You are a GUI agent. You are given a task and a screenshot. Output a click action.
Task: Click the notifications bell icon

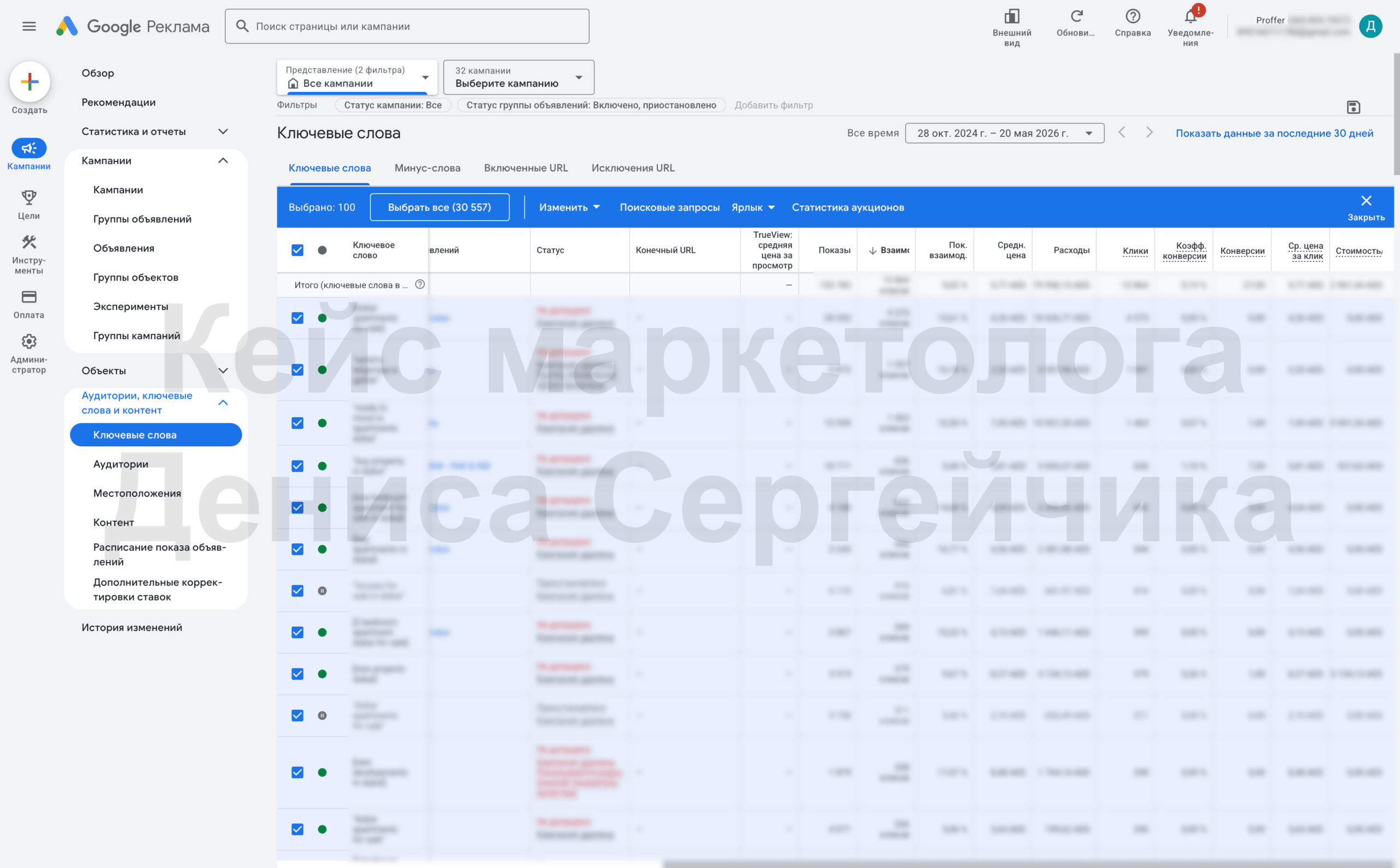[x=1191, y=16]
